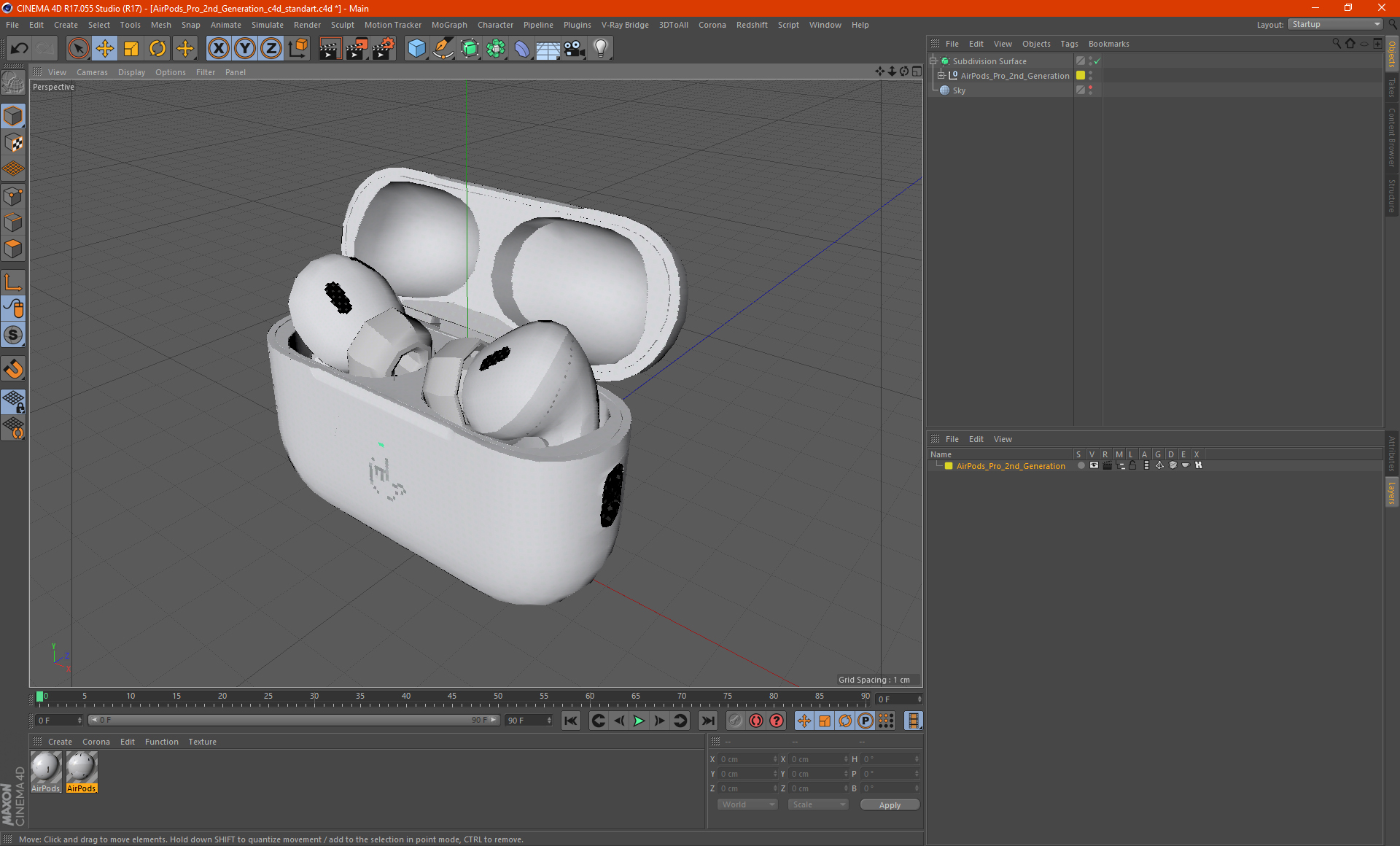Open the Redshift menu
Image resolution: width=1400 pixels, height=846 pixels.
tap(752, 25)
